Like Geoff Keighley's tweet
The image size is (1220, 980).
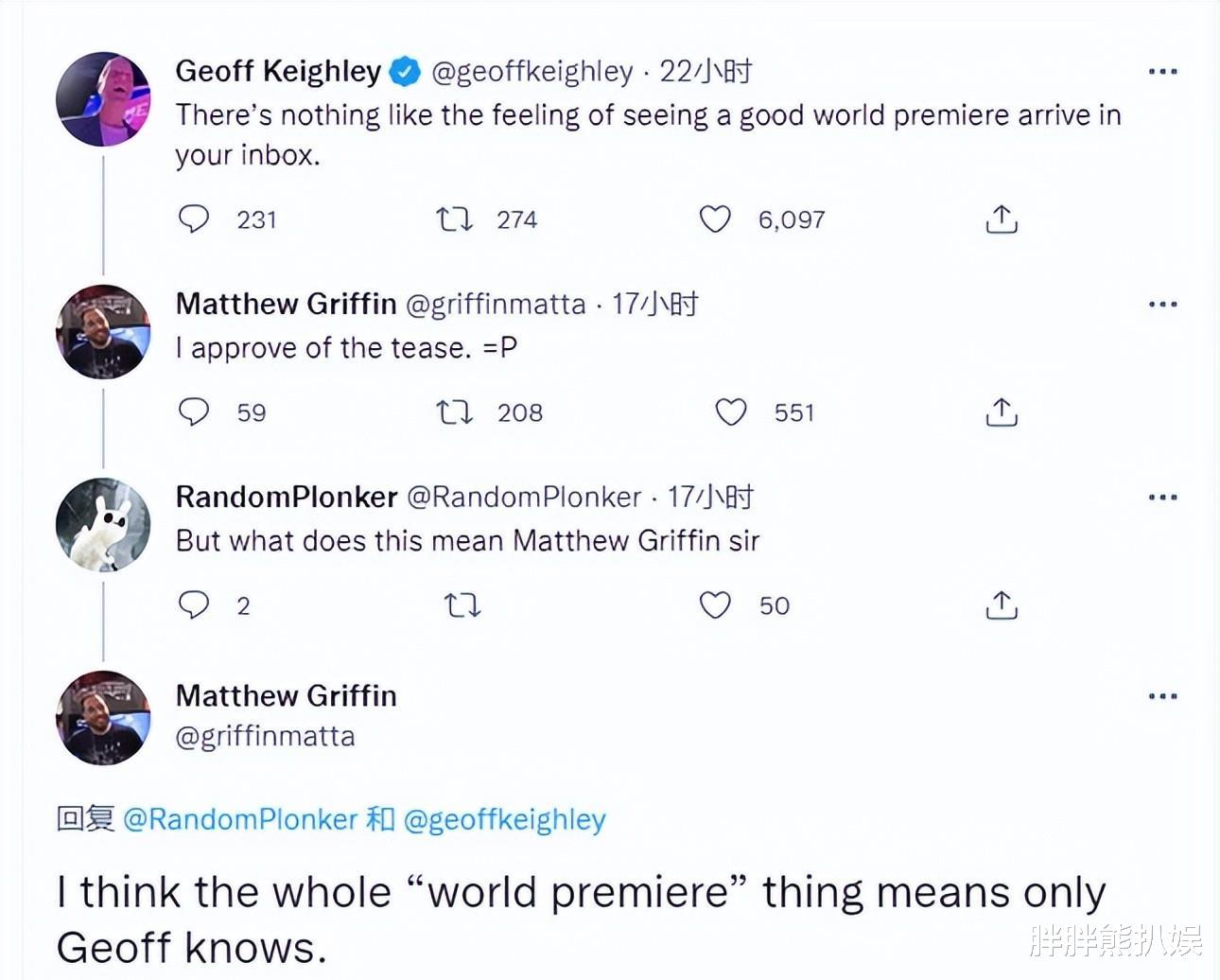point(715,219)
